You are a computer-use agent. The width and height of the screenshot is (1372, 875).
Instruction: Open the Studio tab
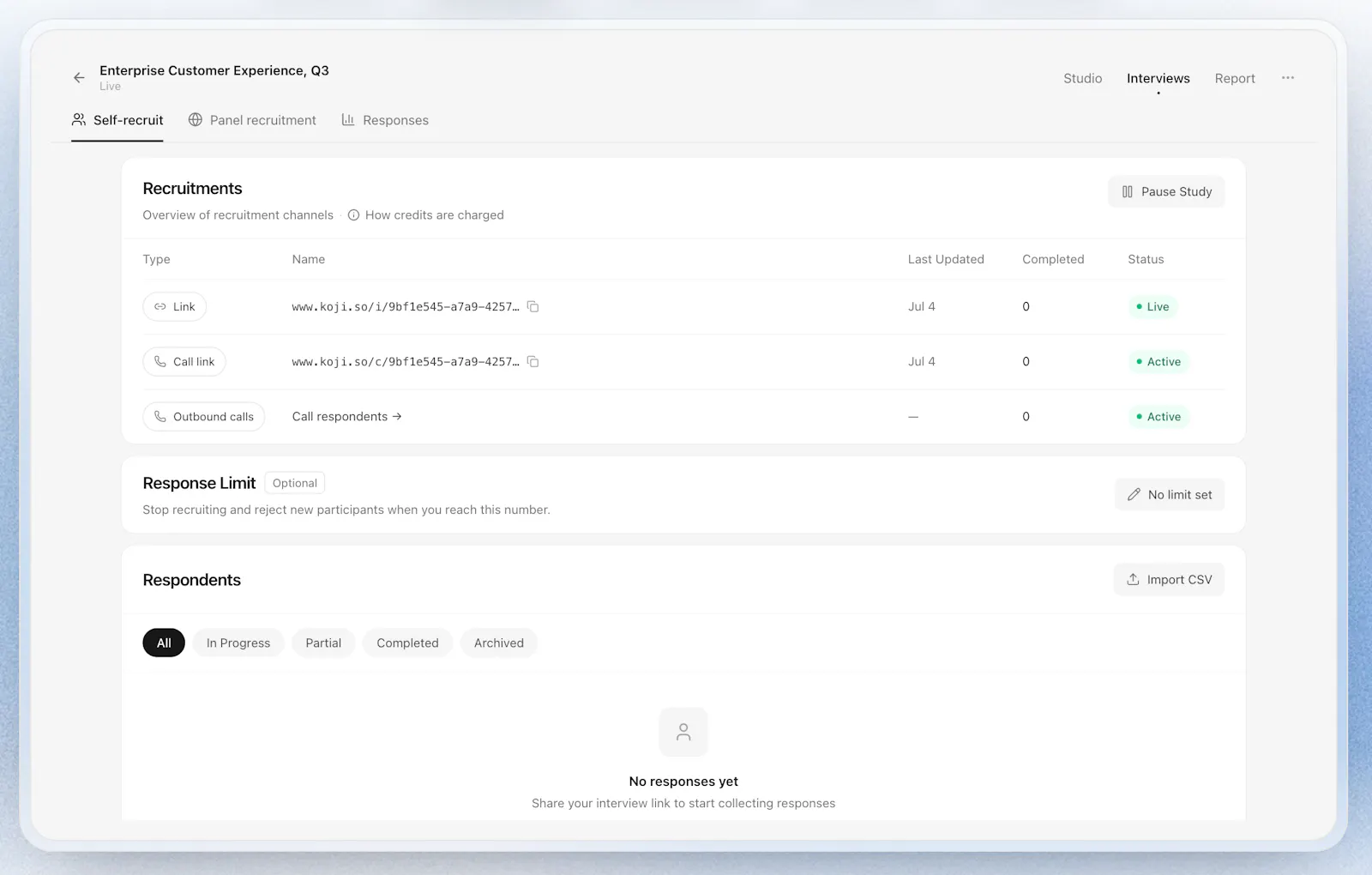[1082, 78]
